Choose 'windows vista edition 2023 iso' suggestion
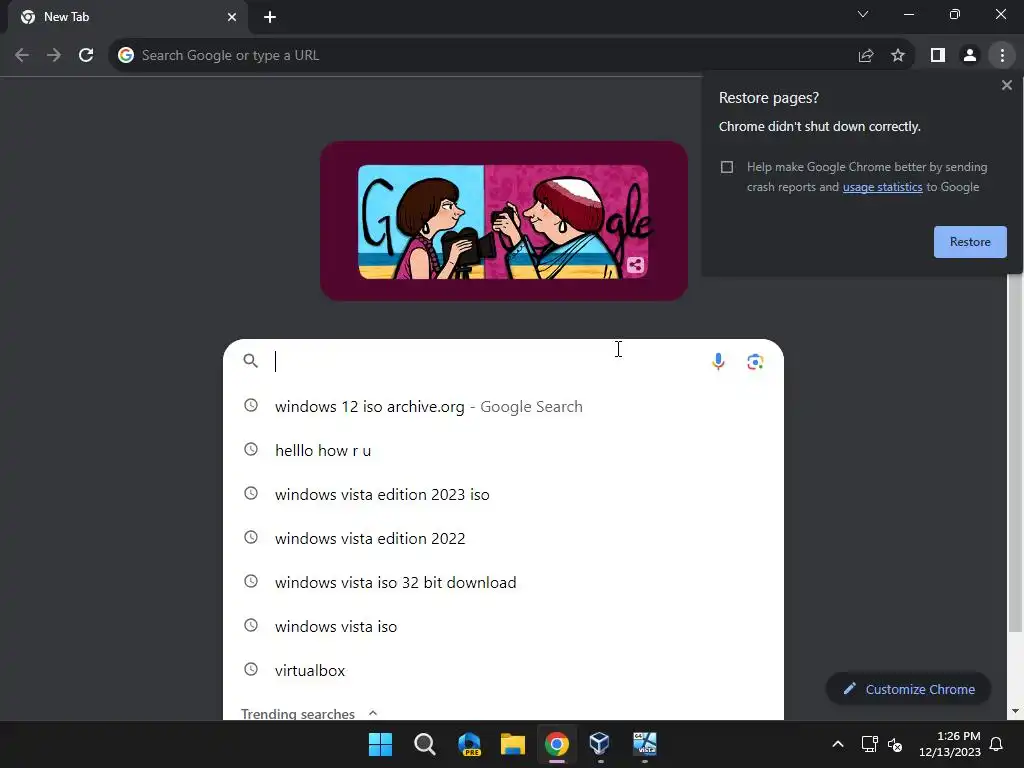 click(504, 494)
